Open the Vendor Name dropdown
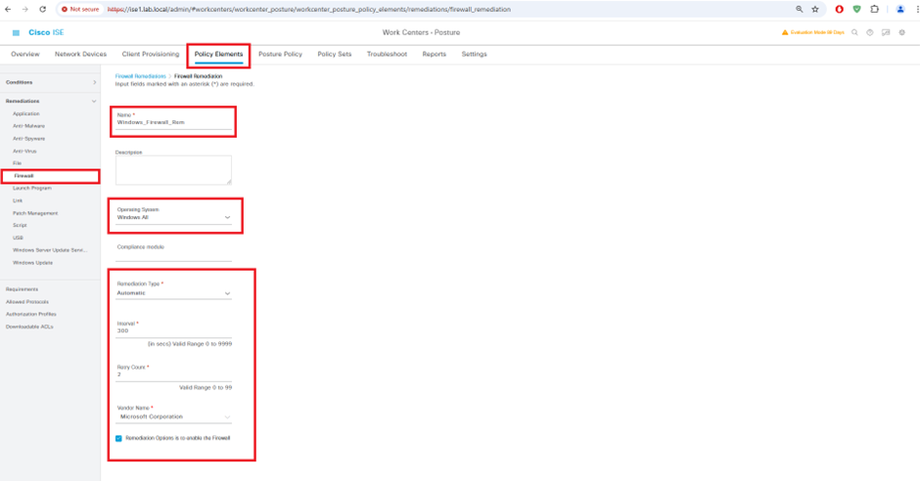 [x=174, y=416]
